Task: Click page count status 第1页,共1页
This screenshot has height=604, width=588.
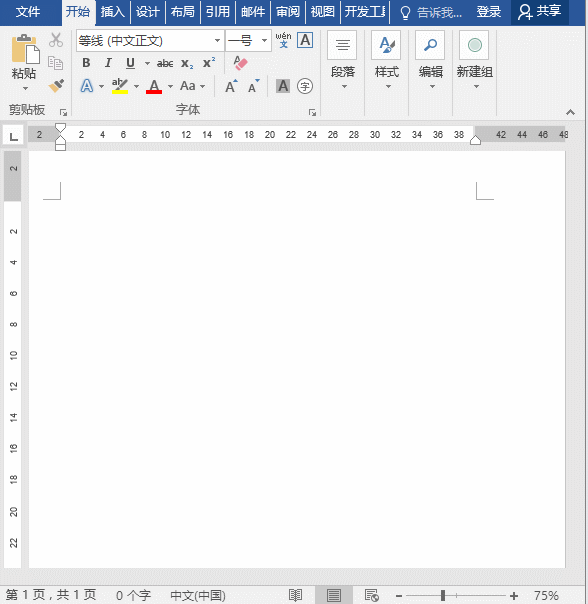Action: [x=51, y=595]
